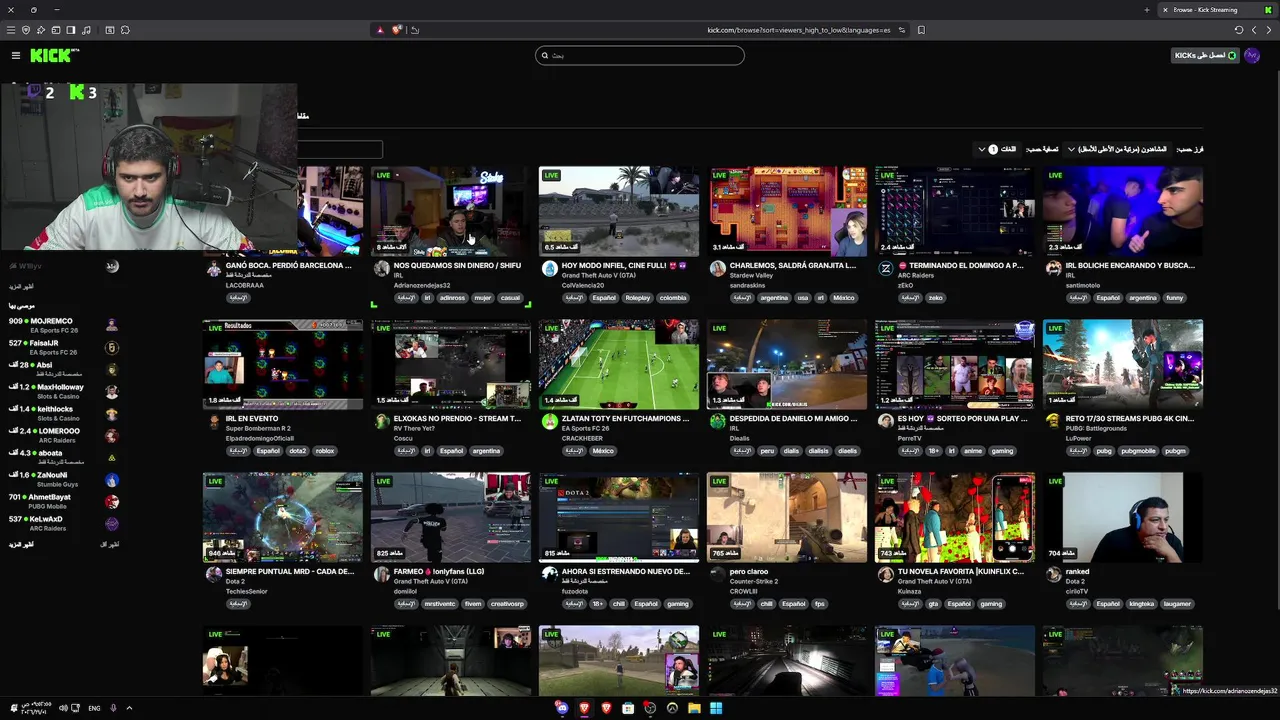Open ZaNouNi channel avatar in sidebar
The height and width of the screenshot is (720, 1280).
(x=112, y=480)
